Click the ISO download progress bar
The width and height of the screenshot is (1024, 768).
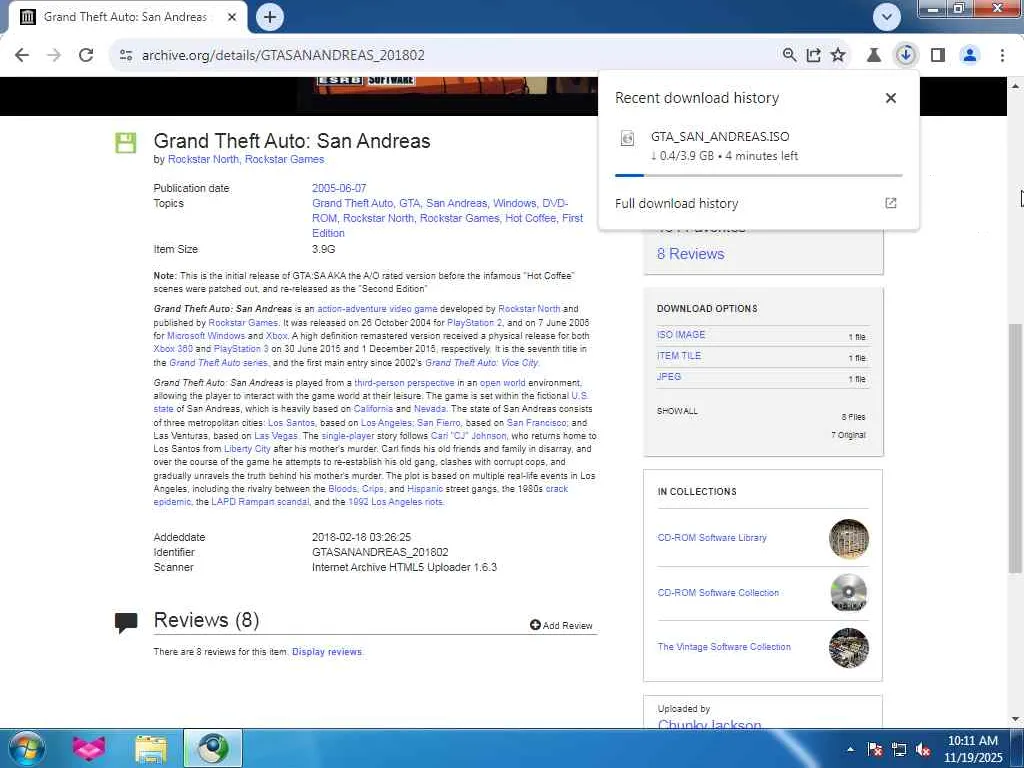[x=758, y=175]
